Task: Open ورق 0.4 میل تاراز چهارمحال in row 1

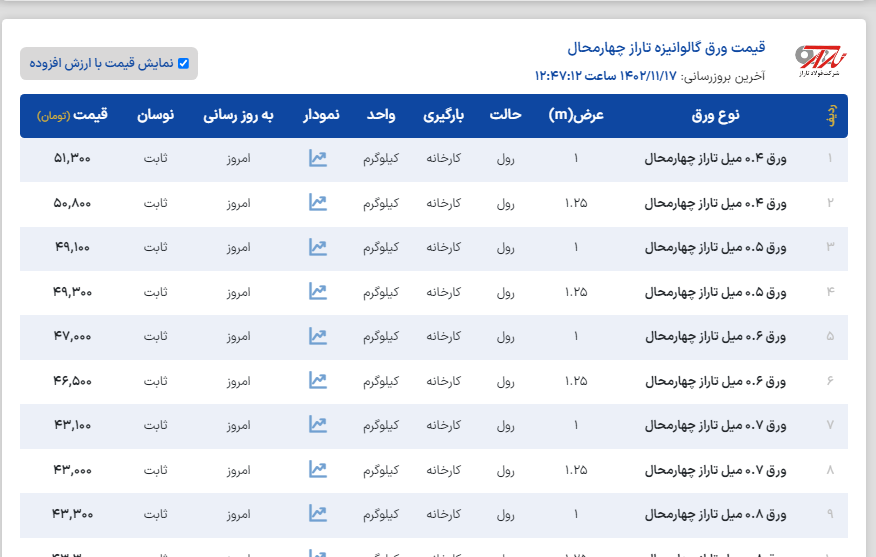Action: click(x=715, y=159)
